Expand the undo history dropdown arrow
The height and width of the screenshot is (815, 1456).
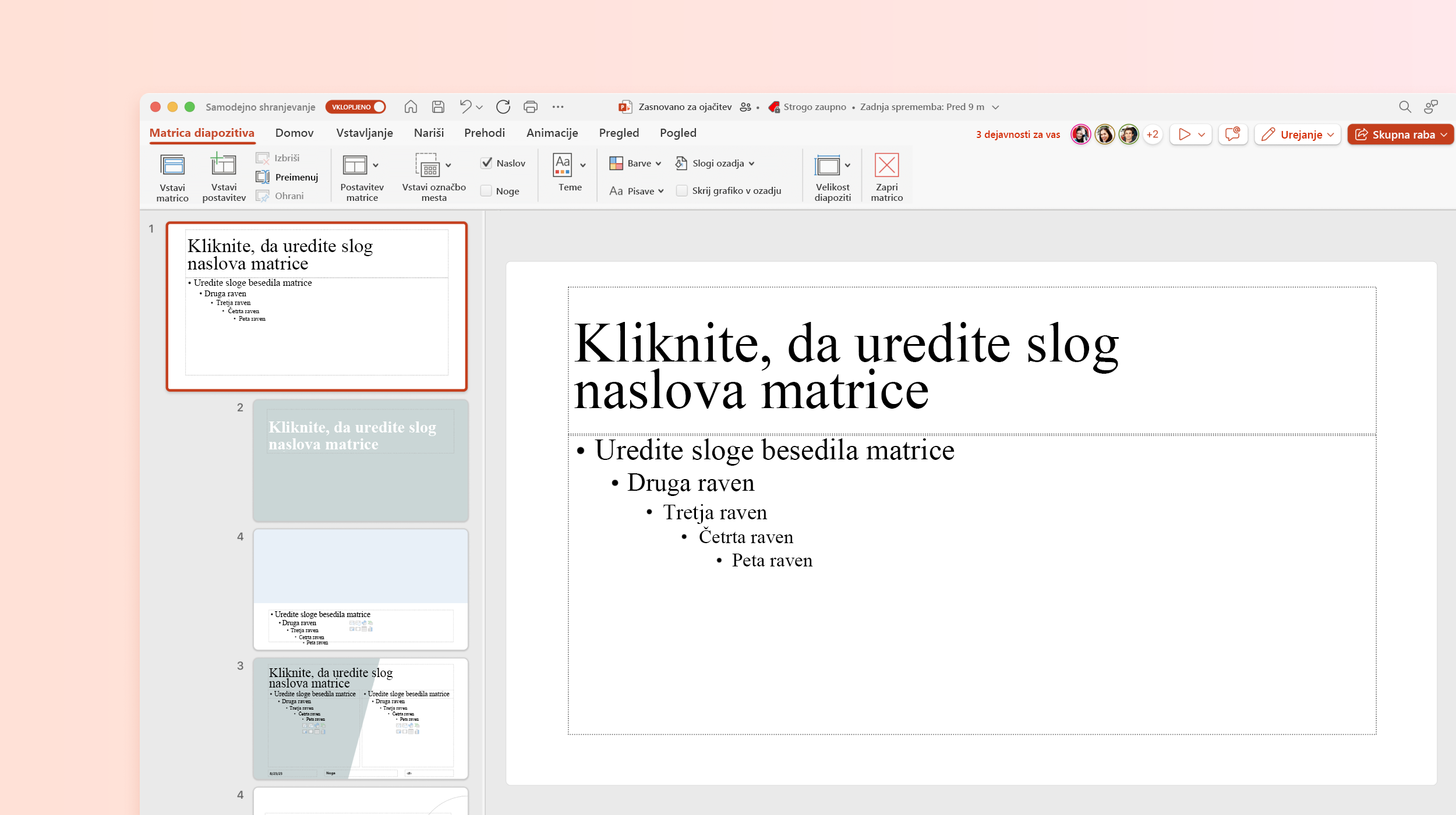point(479,107)
